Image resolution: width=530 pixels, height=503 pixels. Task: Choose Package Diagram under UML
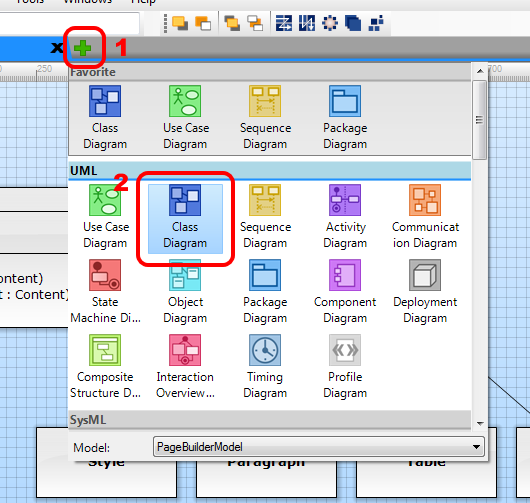pos(265,291)
